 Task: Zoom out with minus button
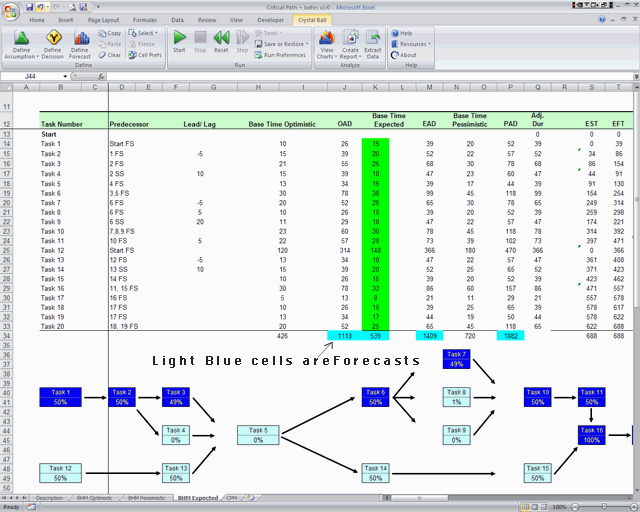[x=575, y=507]
